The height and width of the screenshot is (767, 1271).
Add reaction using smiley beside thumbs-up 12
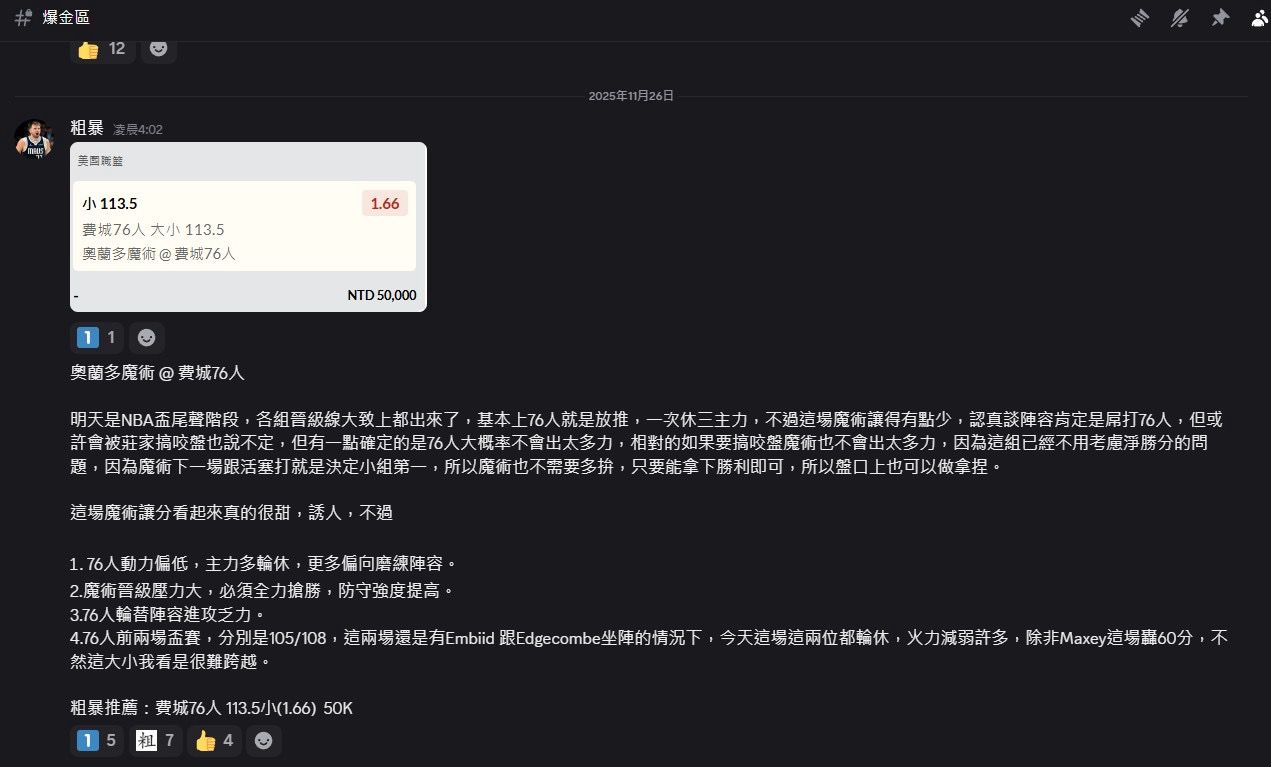[158, 48]
